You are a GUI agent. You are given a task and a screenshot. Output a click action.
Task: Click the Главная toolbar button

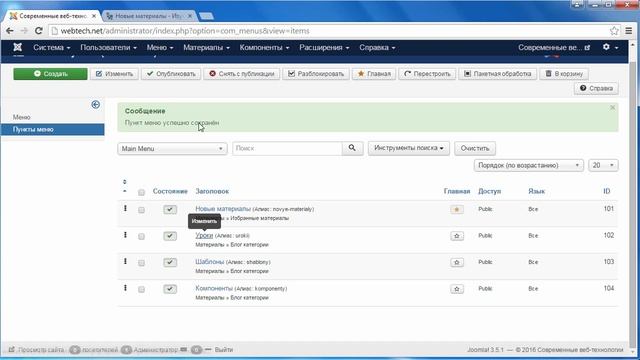(374, 74)
